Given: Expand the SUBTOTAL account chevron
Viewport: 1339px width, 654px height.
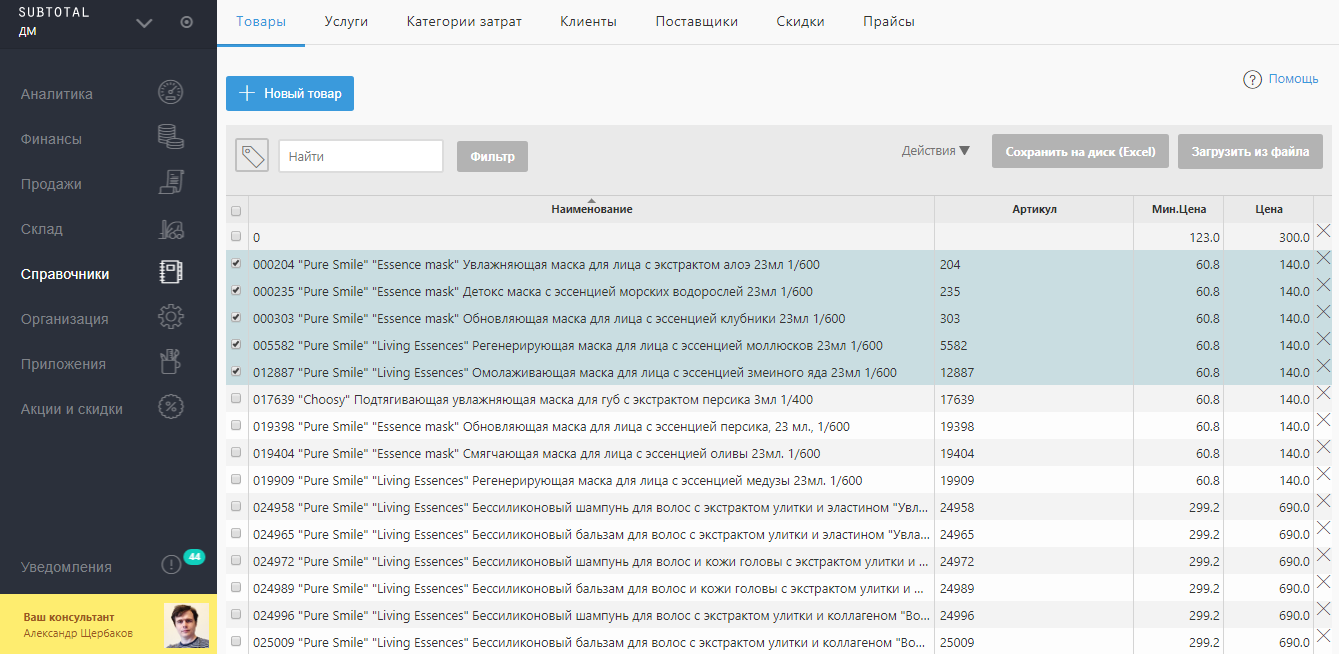Looking at the screenshot, I should pyautogui.click(x=144, y=23).
